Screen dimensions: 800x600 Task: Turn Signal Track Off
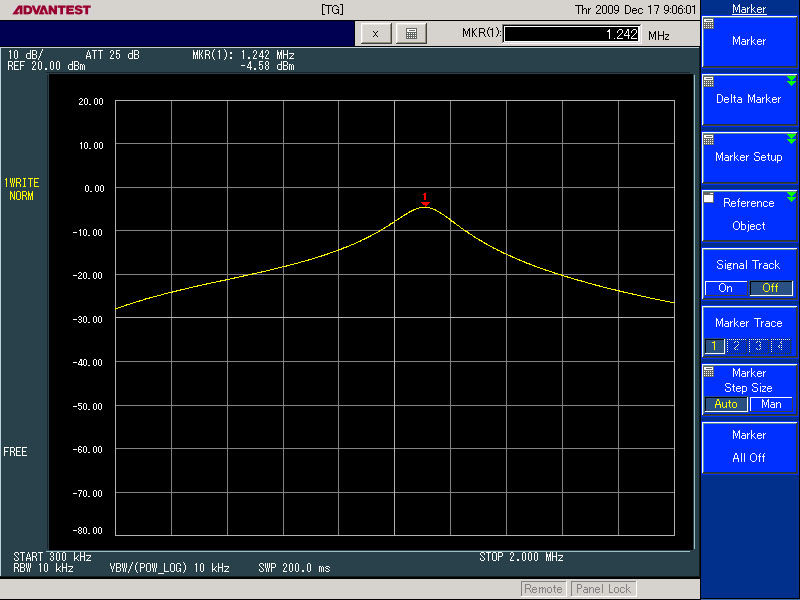pyautogui.click(x=770, y=288)
